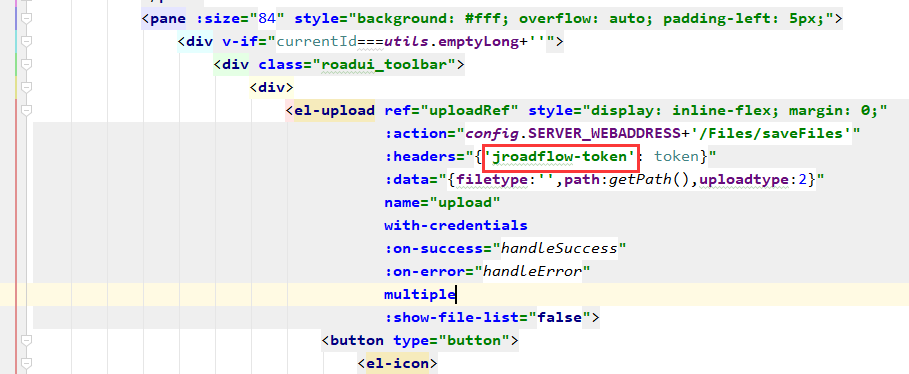Click the "button" type value
The width and height of the screenshot is (909, 374).
point(474,340)
